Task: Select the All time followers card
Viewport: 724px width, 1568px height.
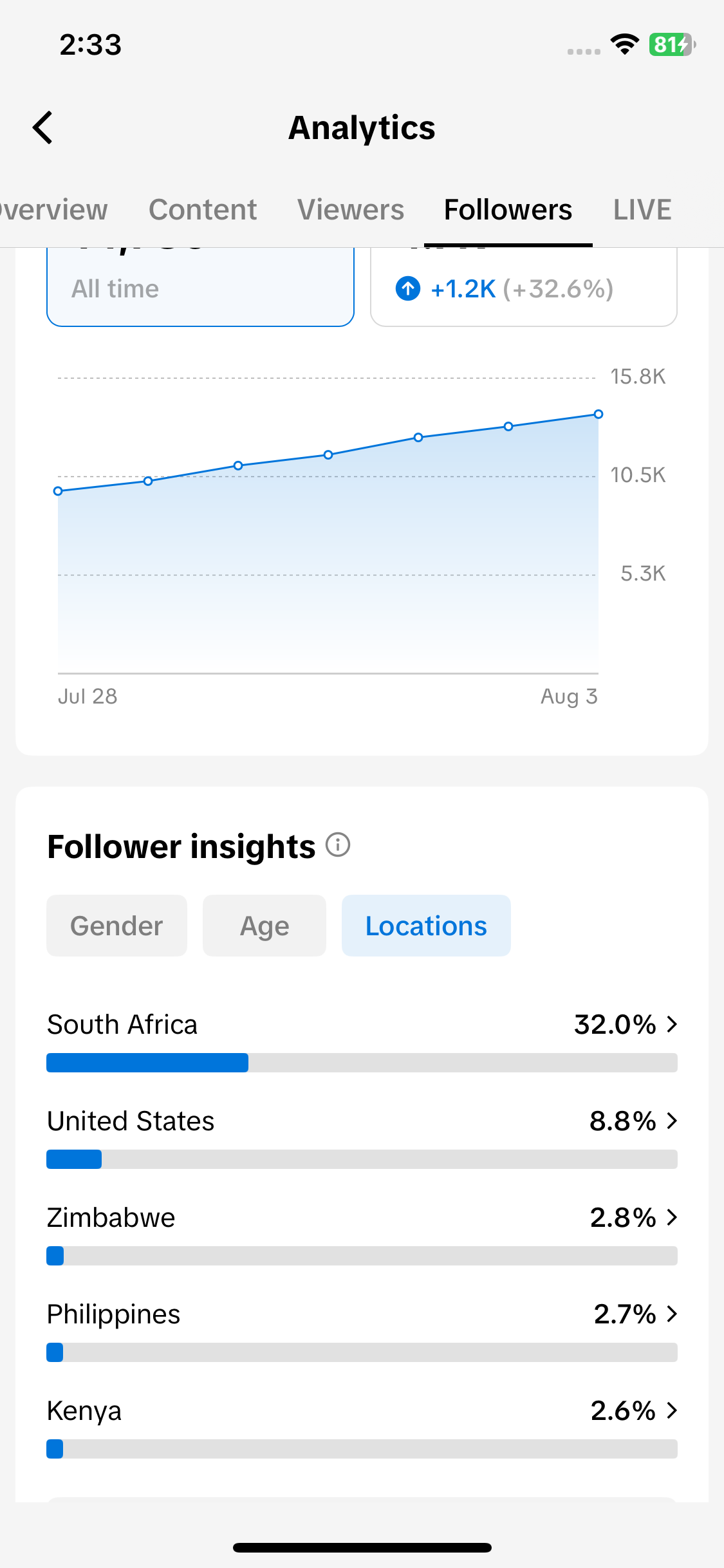Action: pyautogui.click(x=200, y=287)
